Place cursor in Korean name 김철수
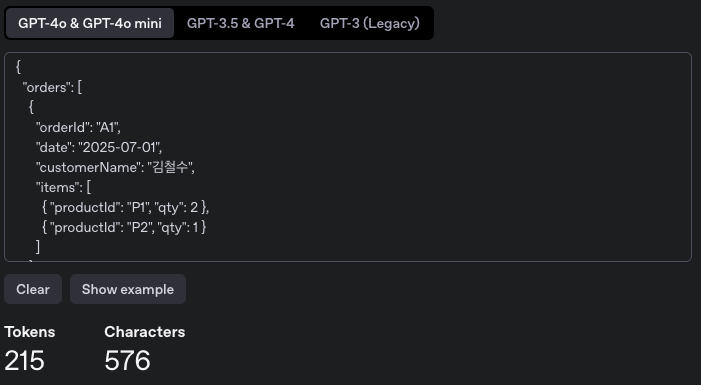 tap(169, 168)
